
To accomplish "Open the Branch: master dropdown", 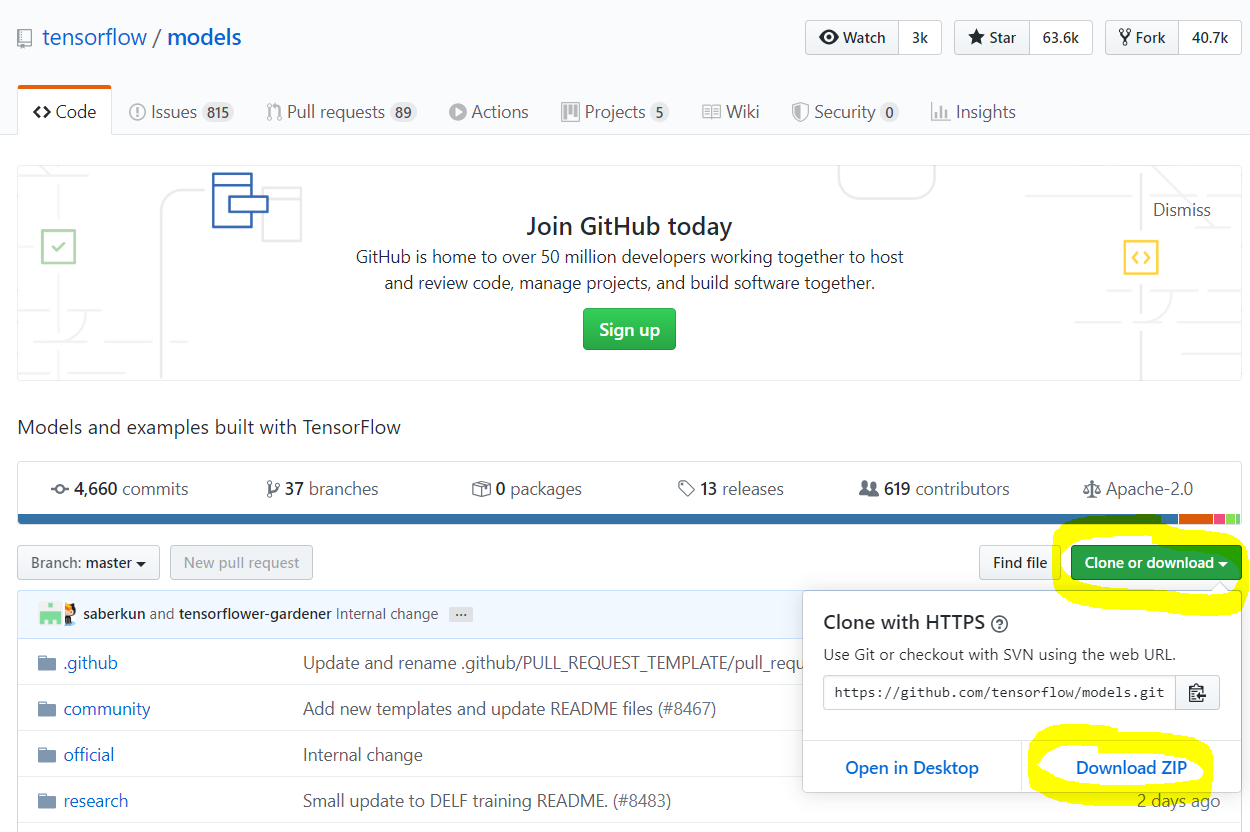I will pos(89,563).
